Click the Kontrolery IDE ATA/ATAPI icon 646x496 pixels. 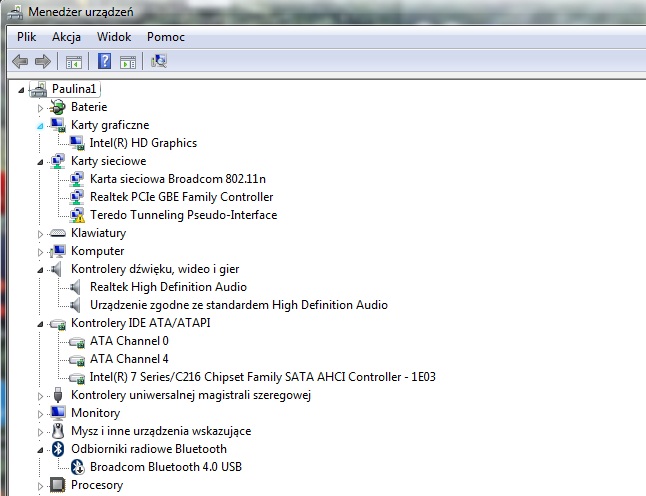click(x=58, y=324)
